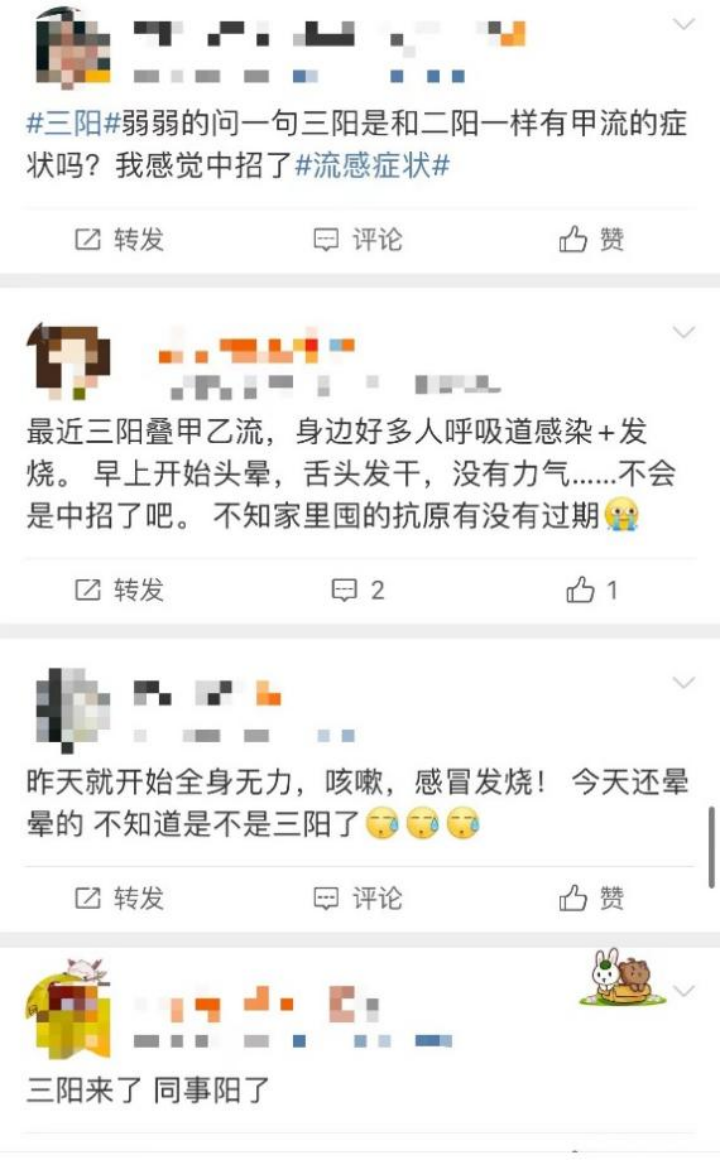Repost the third post about 全身无力
The width and height of the screenshot is (720, 1160).
(x=118, y=898)
